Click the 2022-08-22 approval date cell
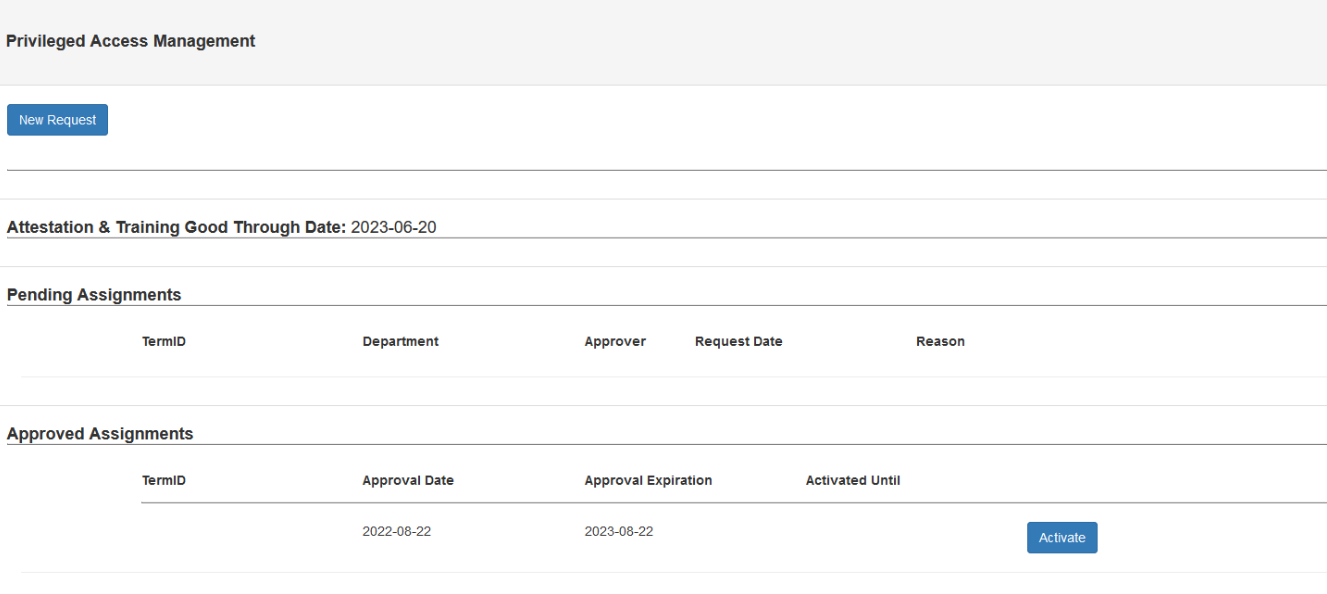 pos(396,532)
